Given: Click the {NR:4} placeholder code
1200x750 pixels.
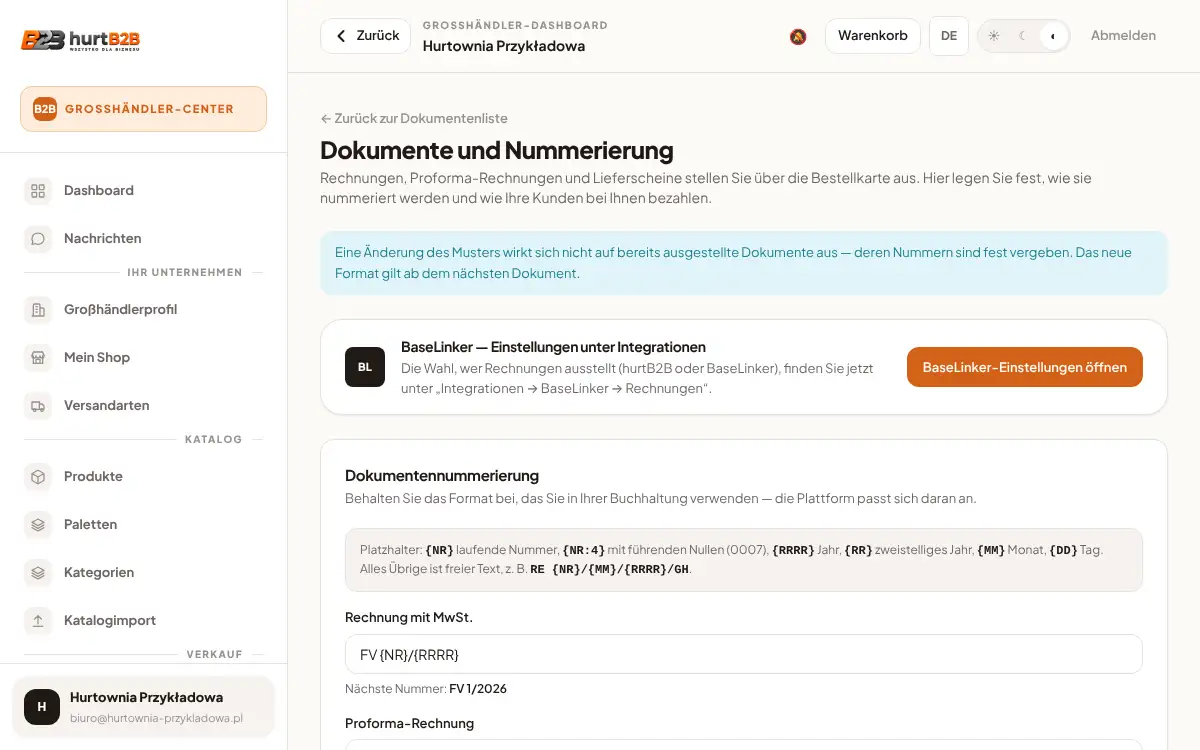Looking at the screenshot, I should click(x=584, y=550).
